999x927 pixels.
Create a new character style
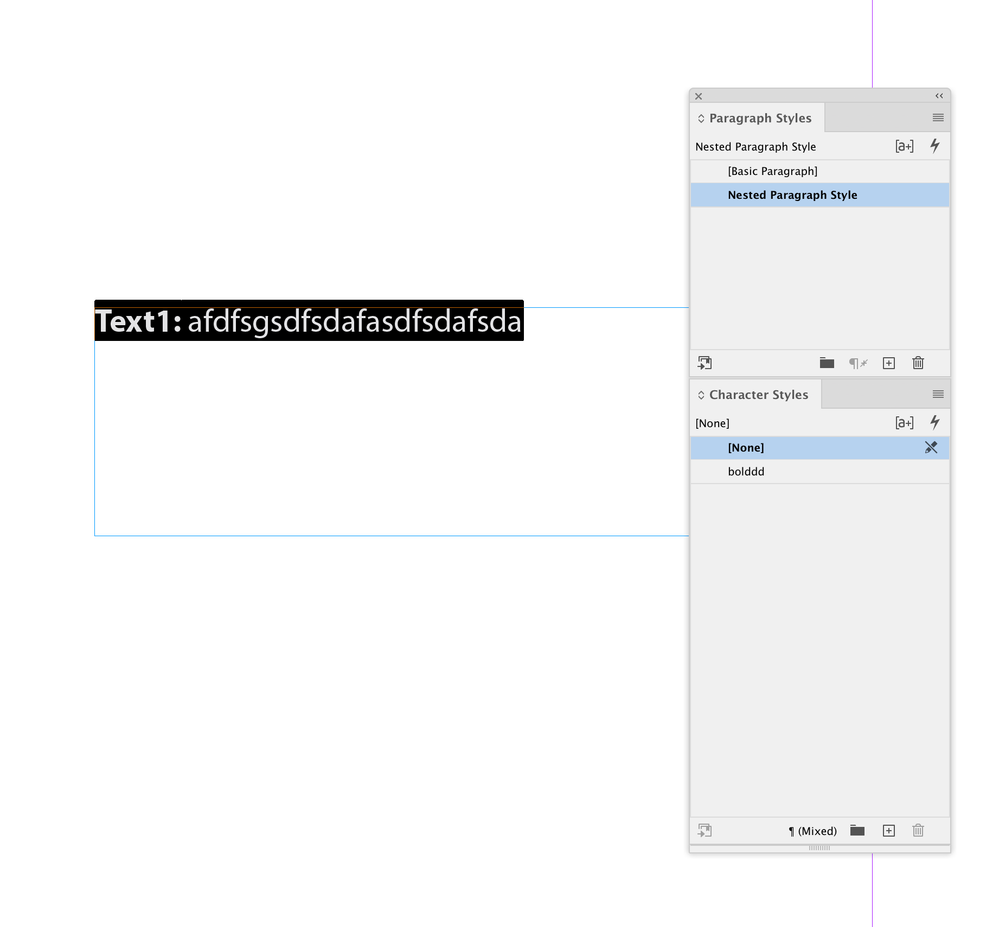(888, 830)
